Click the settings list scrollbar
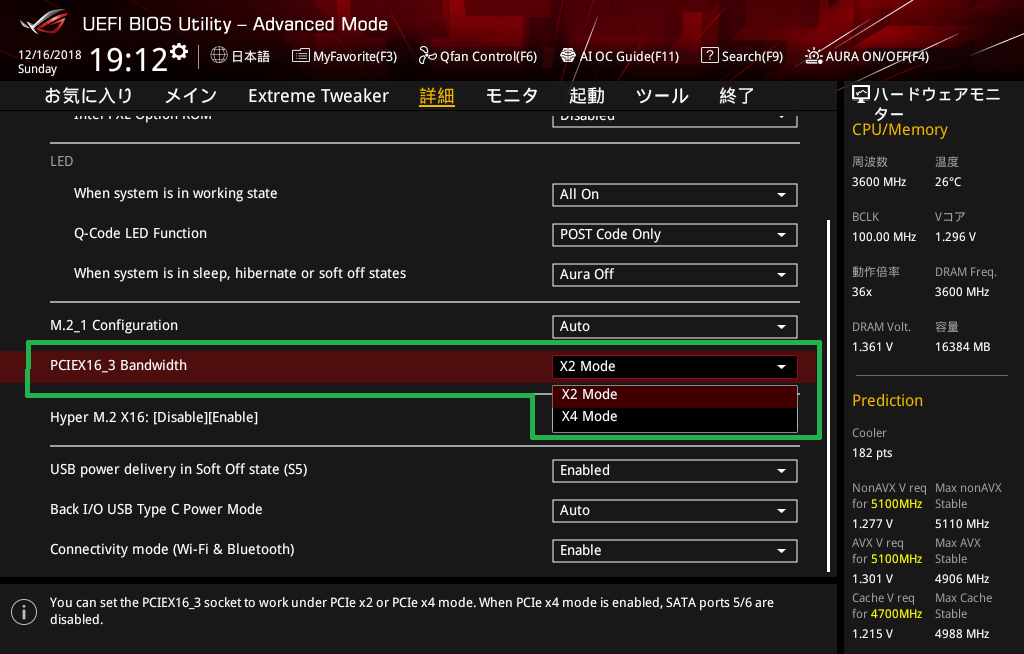 (829, 396)
